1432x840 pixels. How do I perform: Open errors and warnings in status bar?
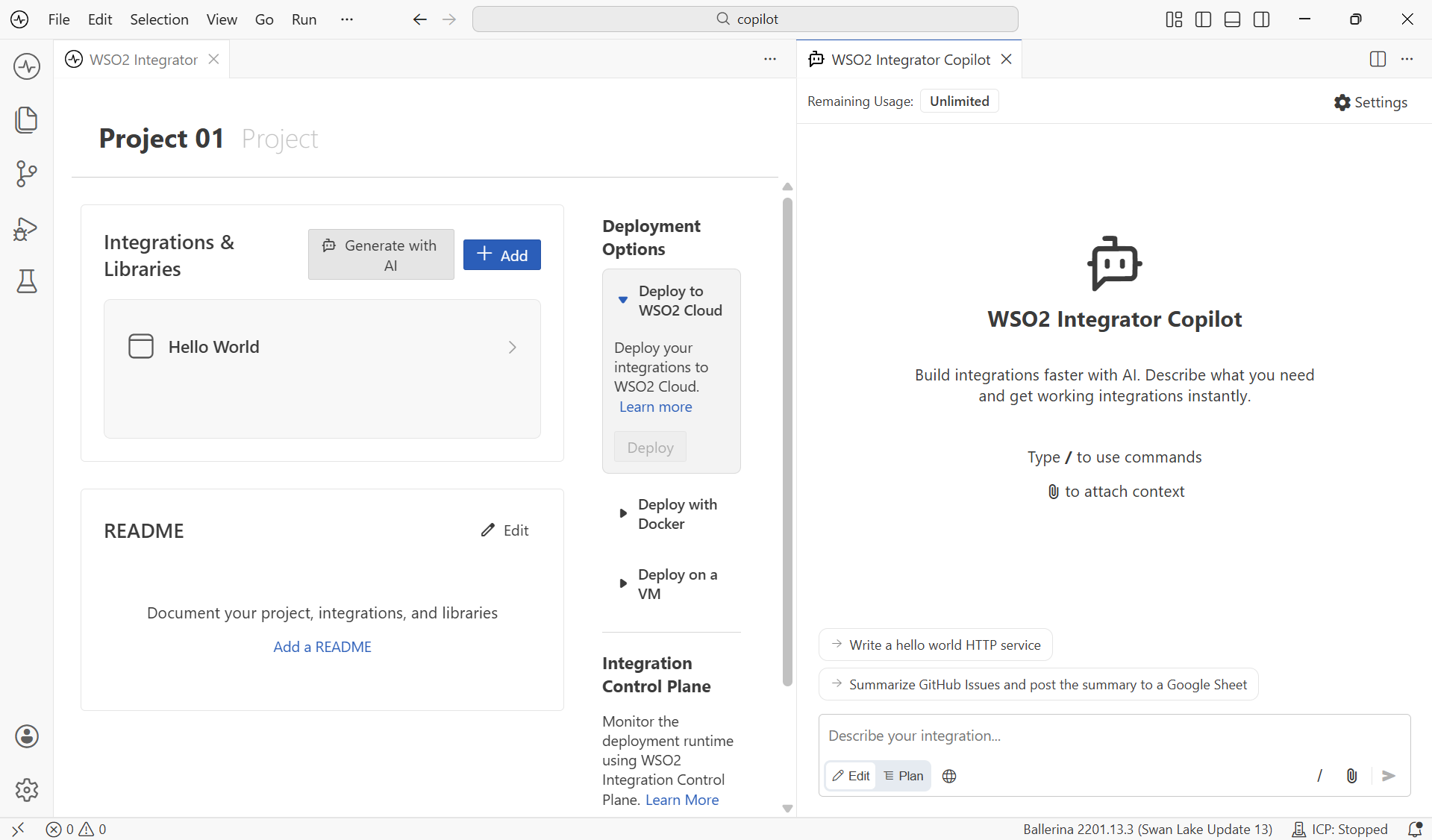click(76, 829)
